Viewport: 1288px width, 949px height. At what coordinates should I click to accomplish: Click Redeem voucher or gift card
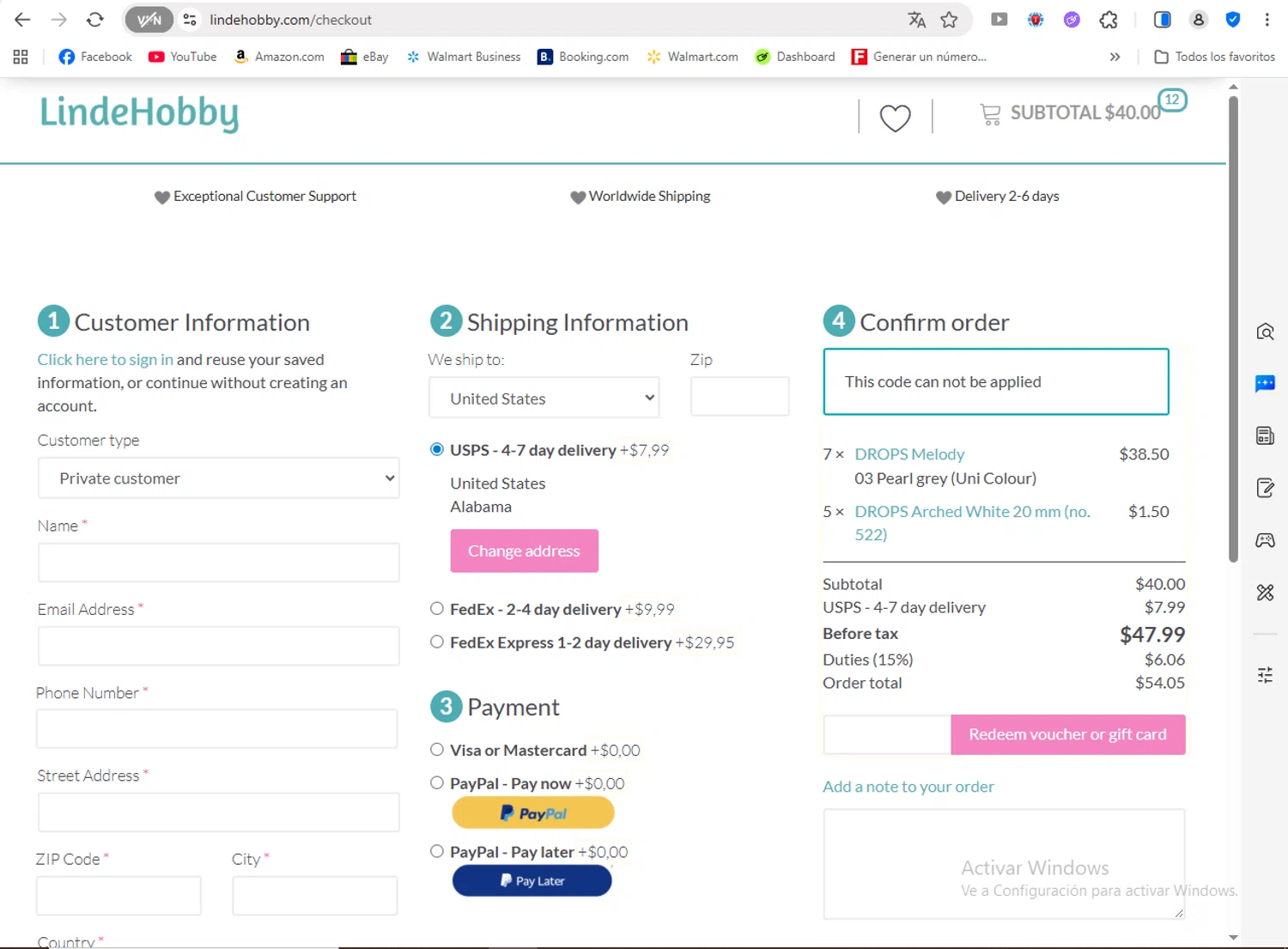[1067, 734]
